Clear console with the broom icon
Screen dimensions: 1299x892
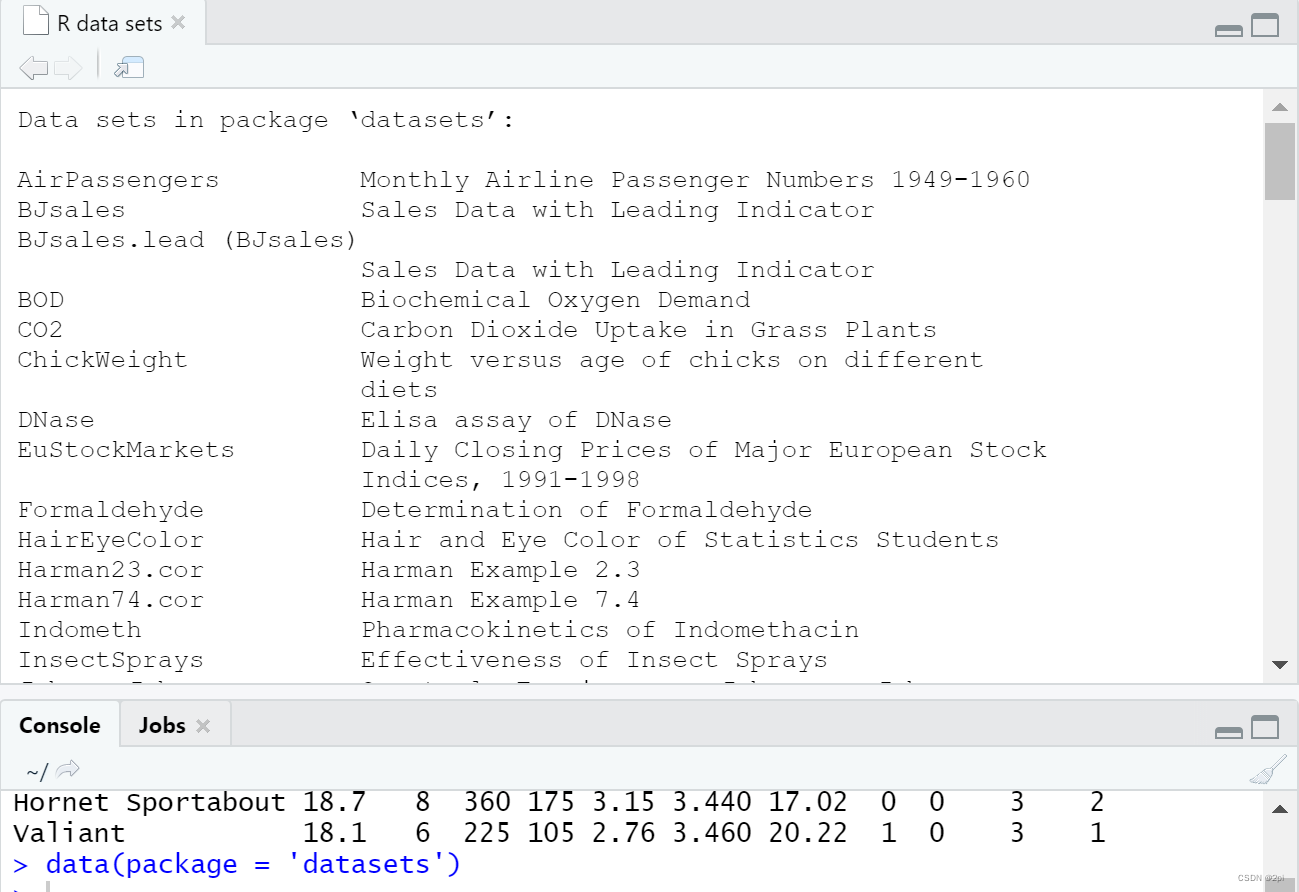tap(1268, 770)
